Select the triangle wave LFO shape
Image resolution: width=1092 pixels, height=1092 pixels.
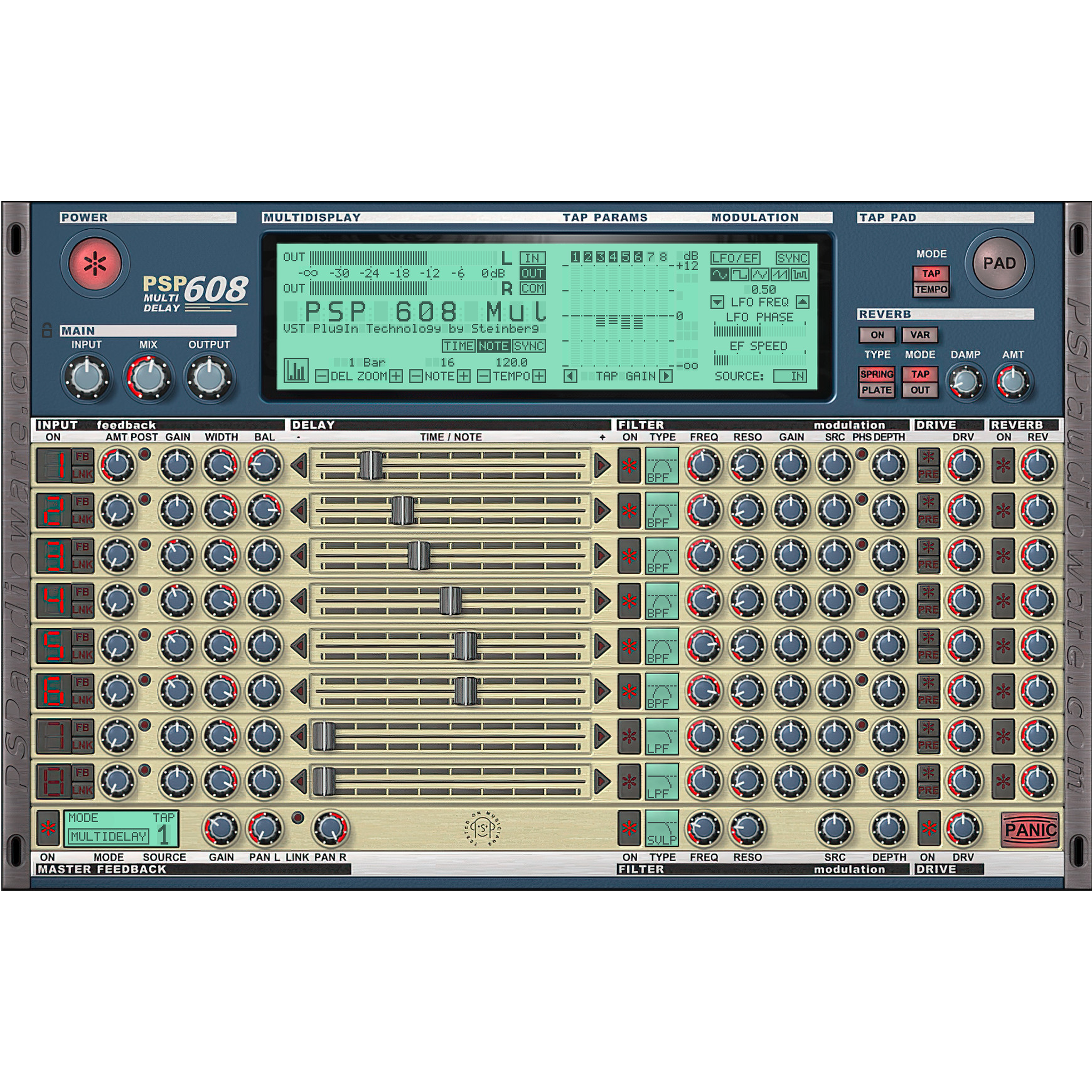760,275
